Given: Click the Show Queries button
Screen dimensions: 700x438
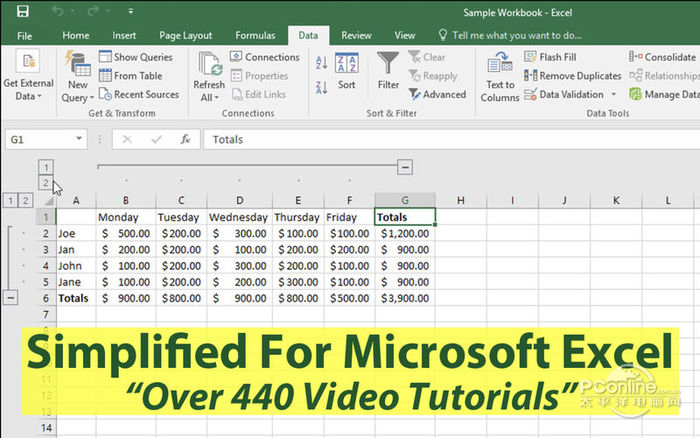Looking at the screenshot, I should tap(135, 57).
